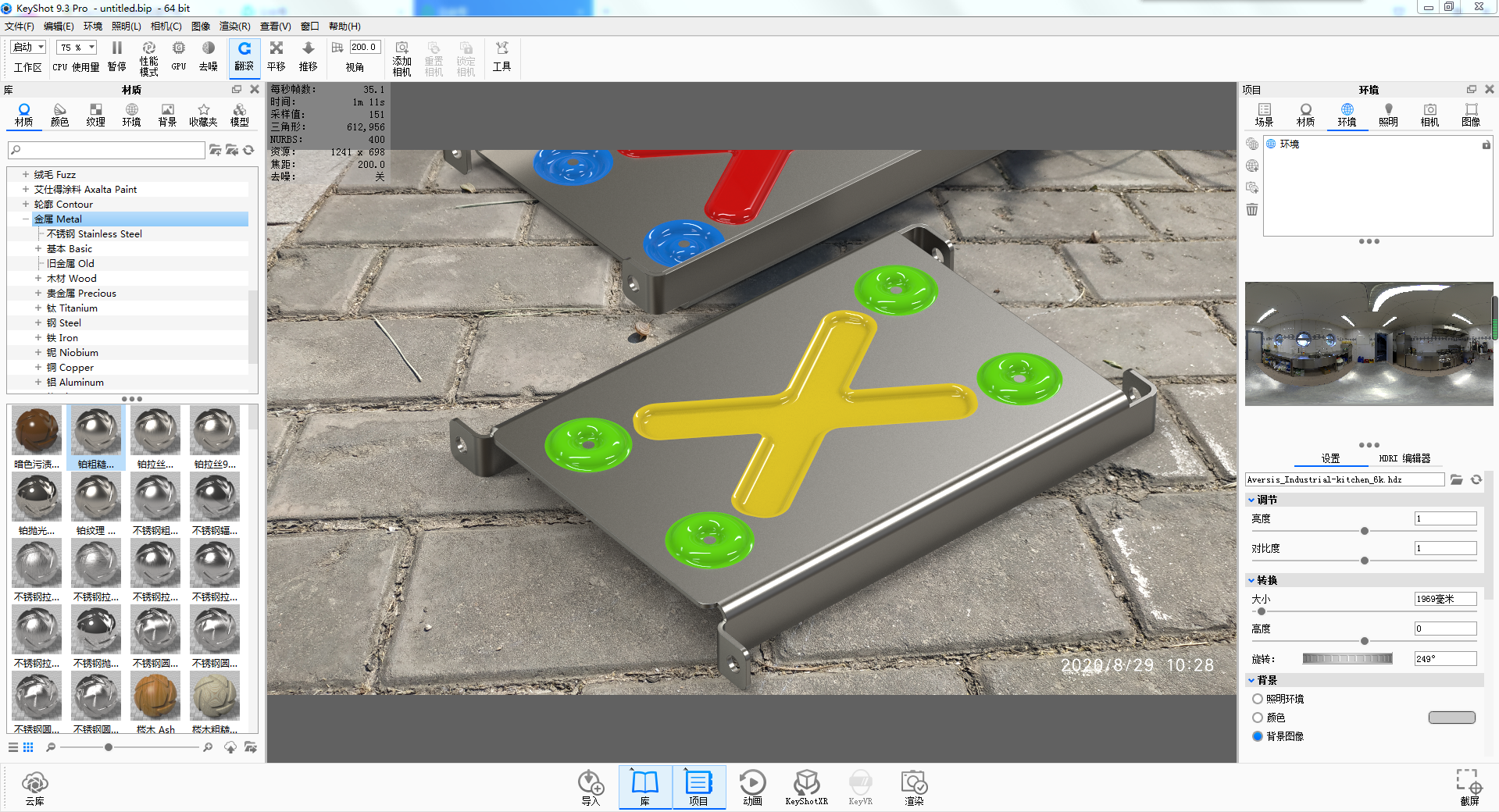The height and width of the screenshot is (812, 1499).
Task: Expand the 铜 Copper tree node
Action: tap(38, 367)
